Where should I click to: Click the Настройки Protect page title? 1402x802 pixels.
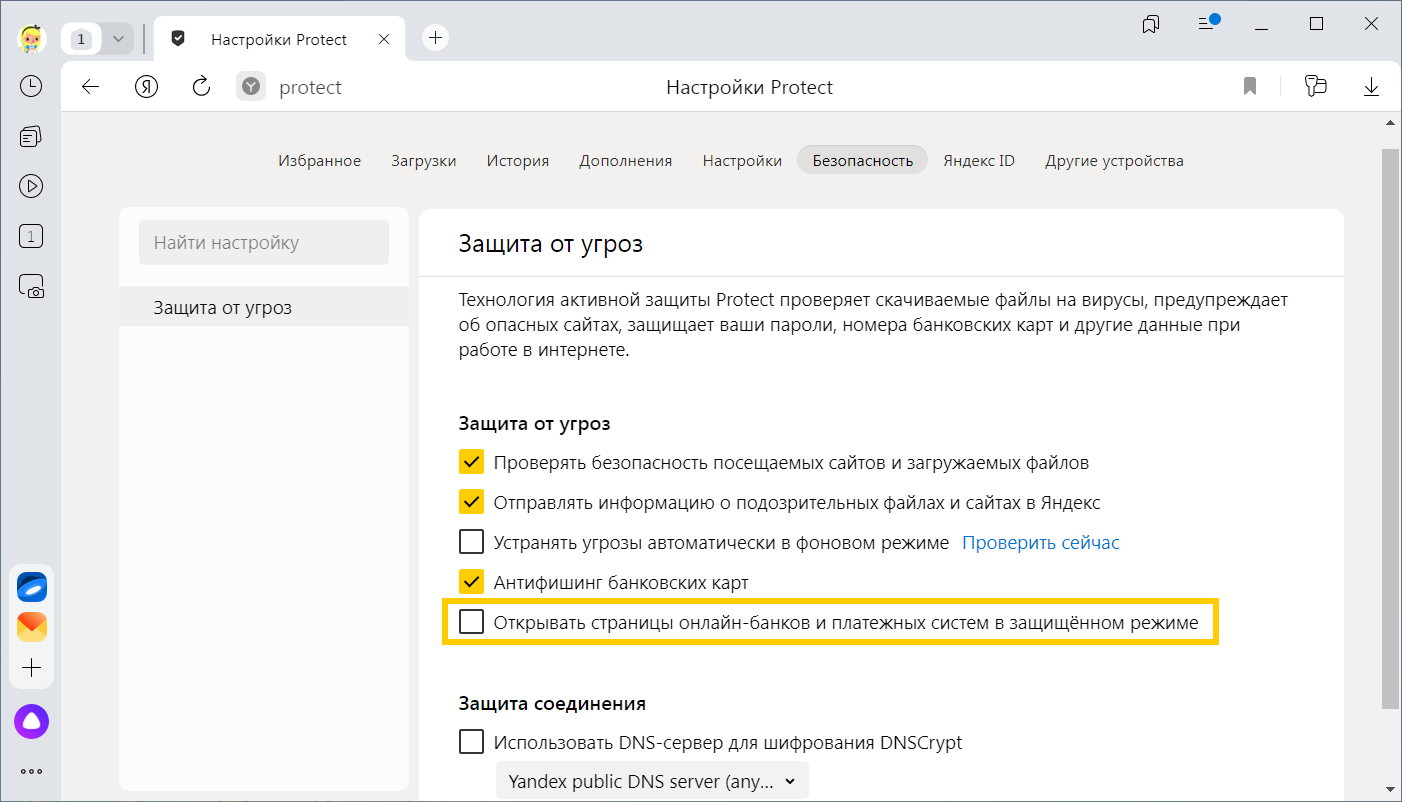click(750, 87)
